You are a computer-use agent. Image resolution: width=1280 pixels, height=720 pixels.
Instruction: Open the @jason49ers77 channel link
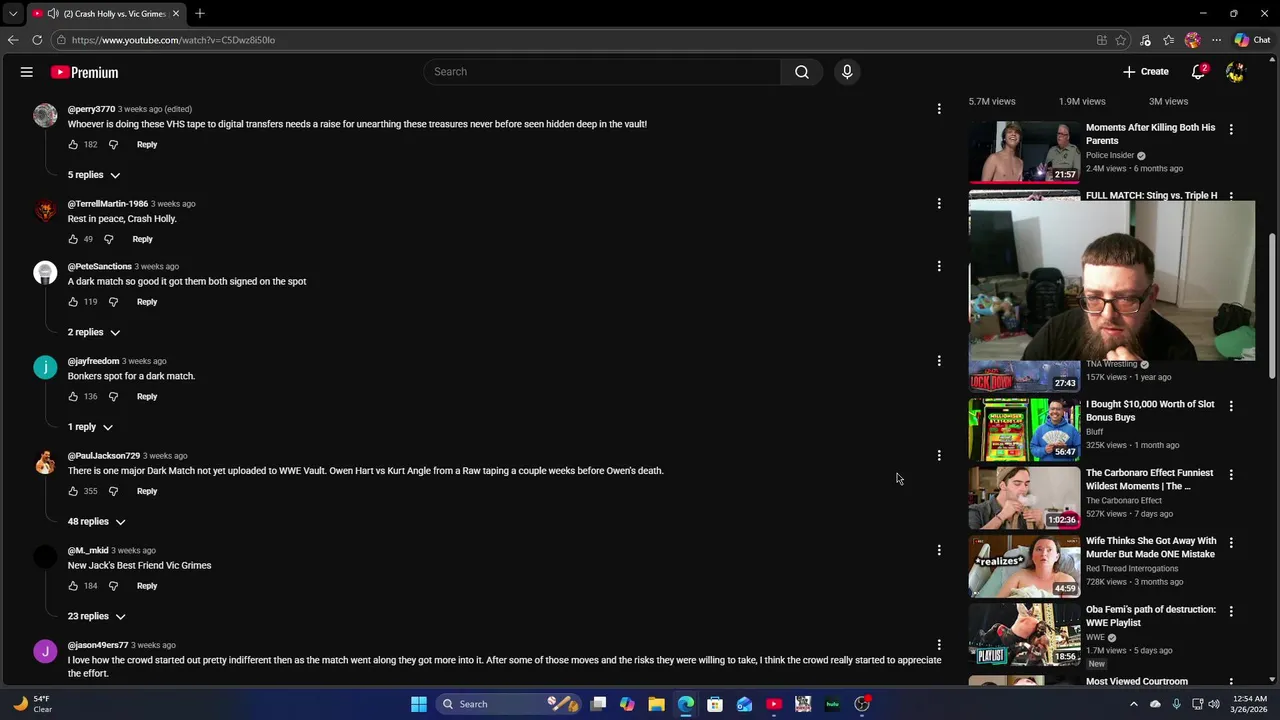coord(98,645)
